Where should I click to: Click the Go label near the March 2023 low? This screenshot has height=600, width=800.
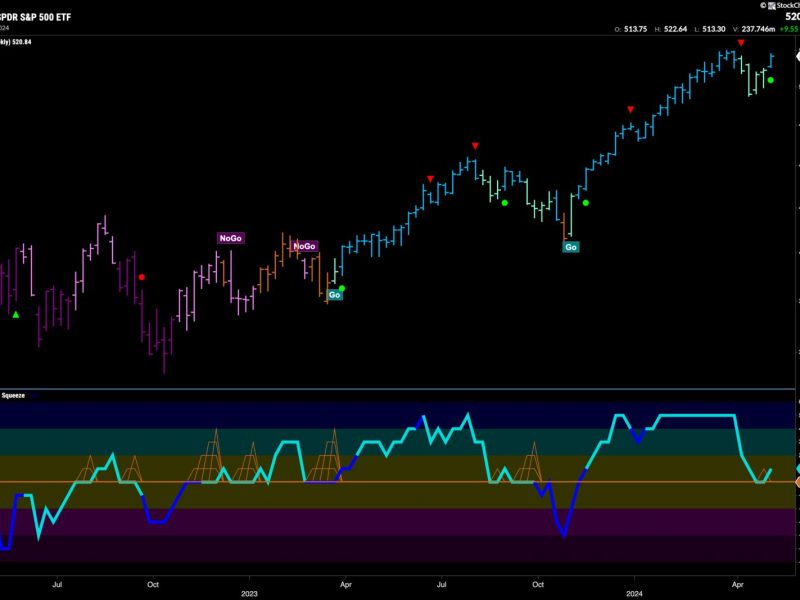335,295
